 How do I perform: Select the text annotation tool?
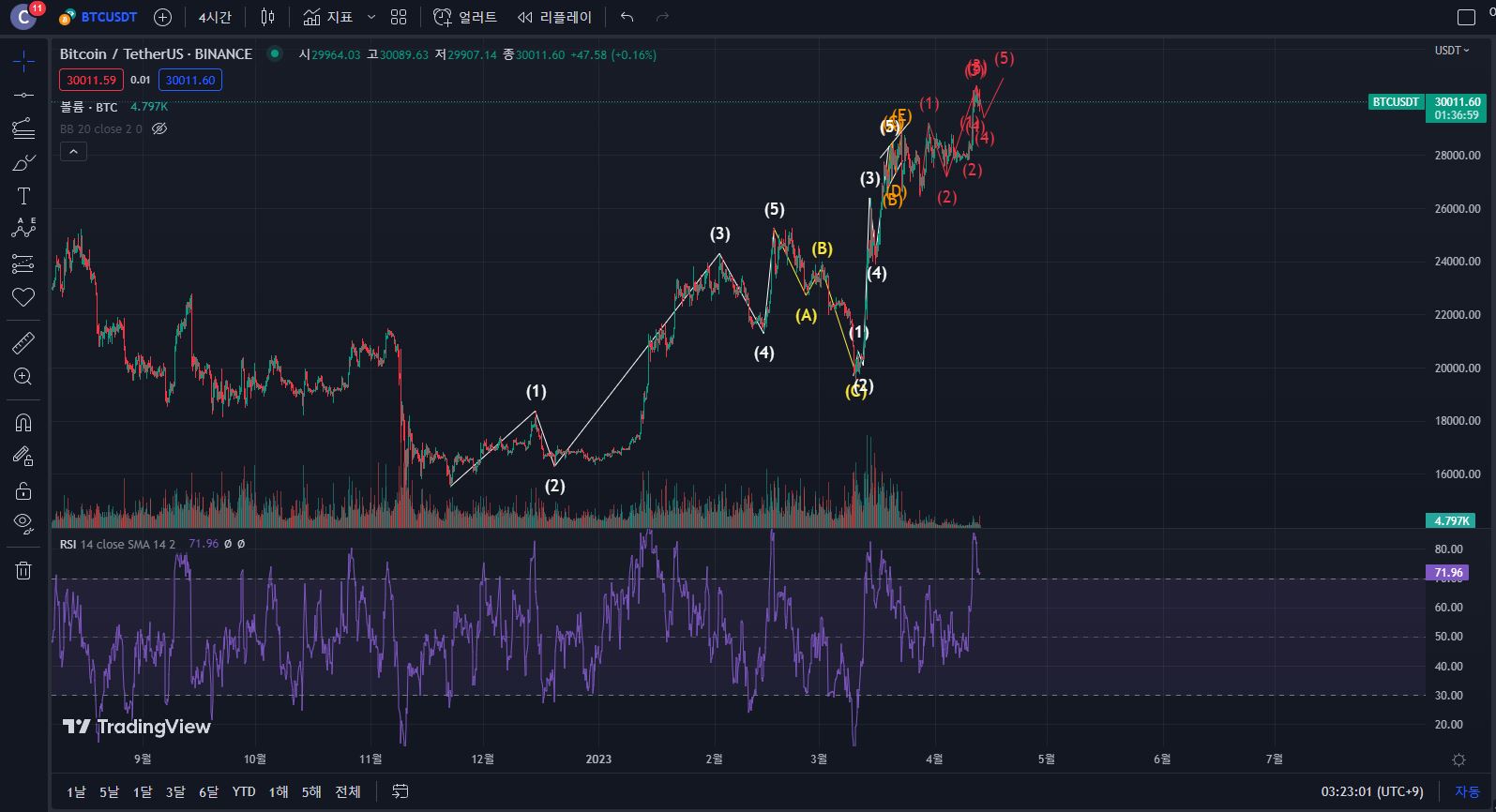point(23,196)
